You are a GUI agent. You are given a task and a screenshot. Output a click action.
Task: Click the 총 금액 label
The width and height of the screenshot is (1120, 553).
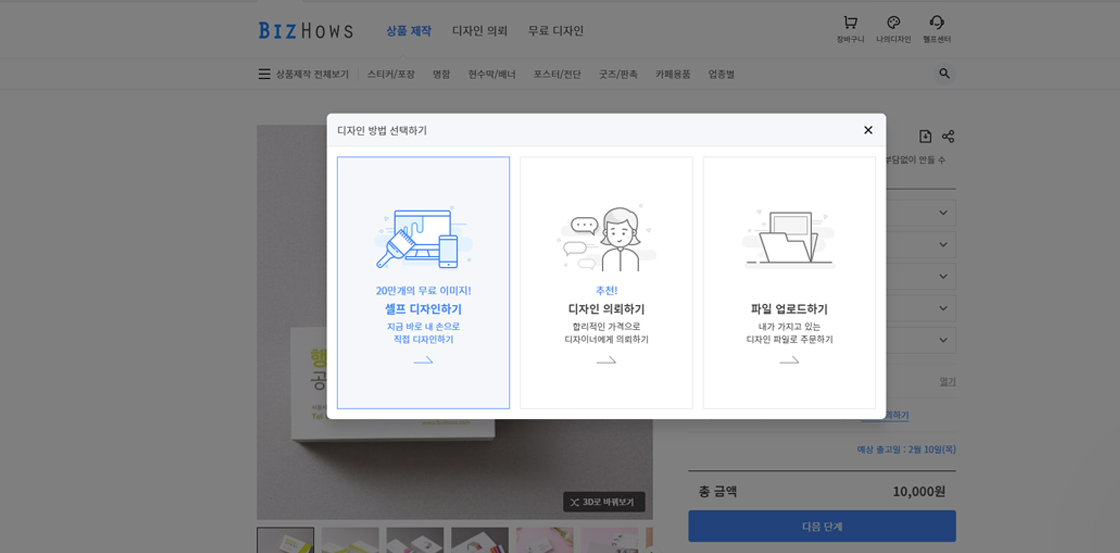(x=718, y=492)
